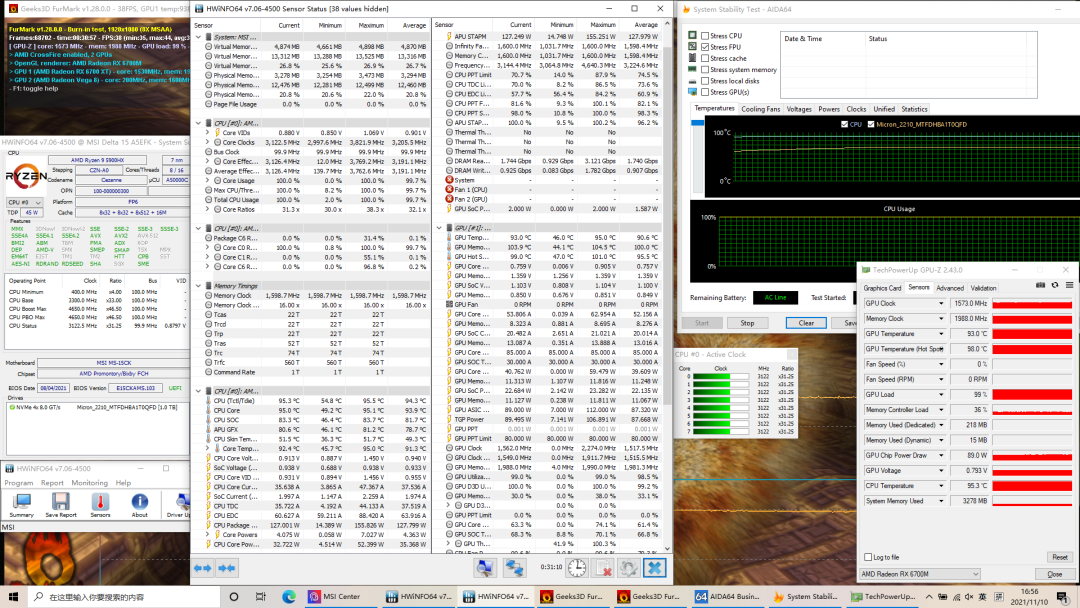Click the Reset button in GPU-Z
This screenshot has width=1080, height=608.
click(x=1059, y=557)
